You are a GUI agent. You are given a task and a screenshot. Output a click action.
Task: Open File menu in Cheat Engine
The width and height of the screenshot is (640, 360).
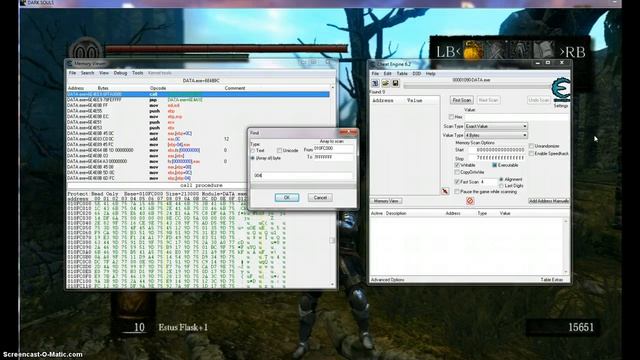[x=375, y=73]
